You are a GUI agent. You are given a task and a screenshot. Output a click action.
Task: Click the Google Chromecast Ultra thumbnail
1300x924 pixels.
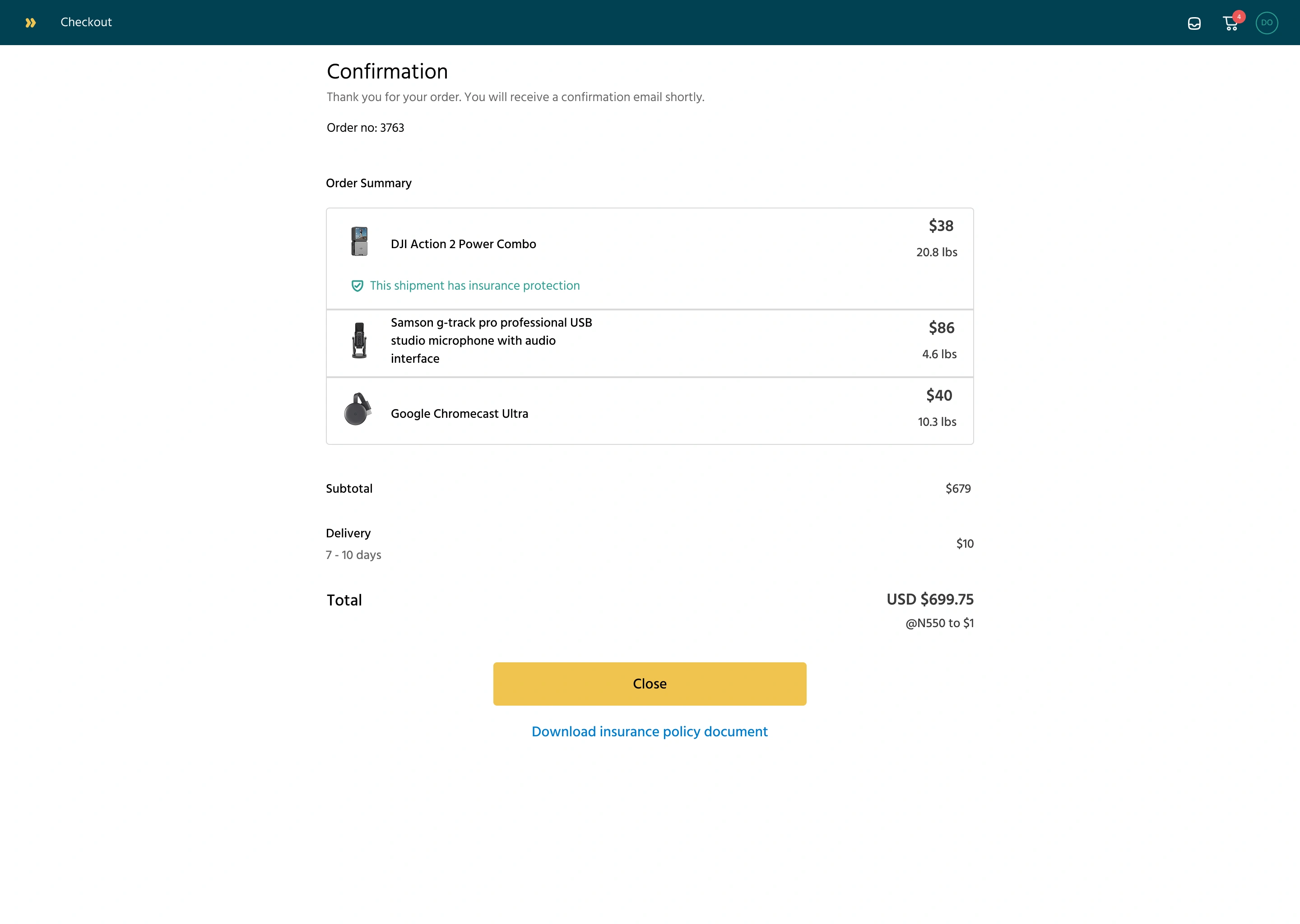click(x=357, y=410)
